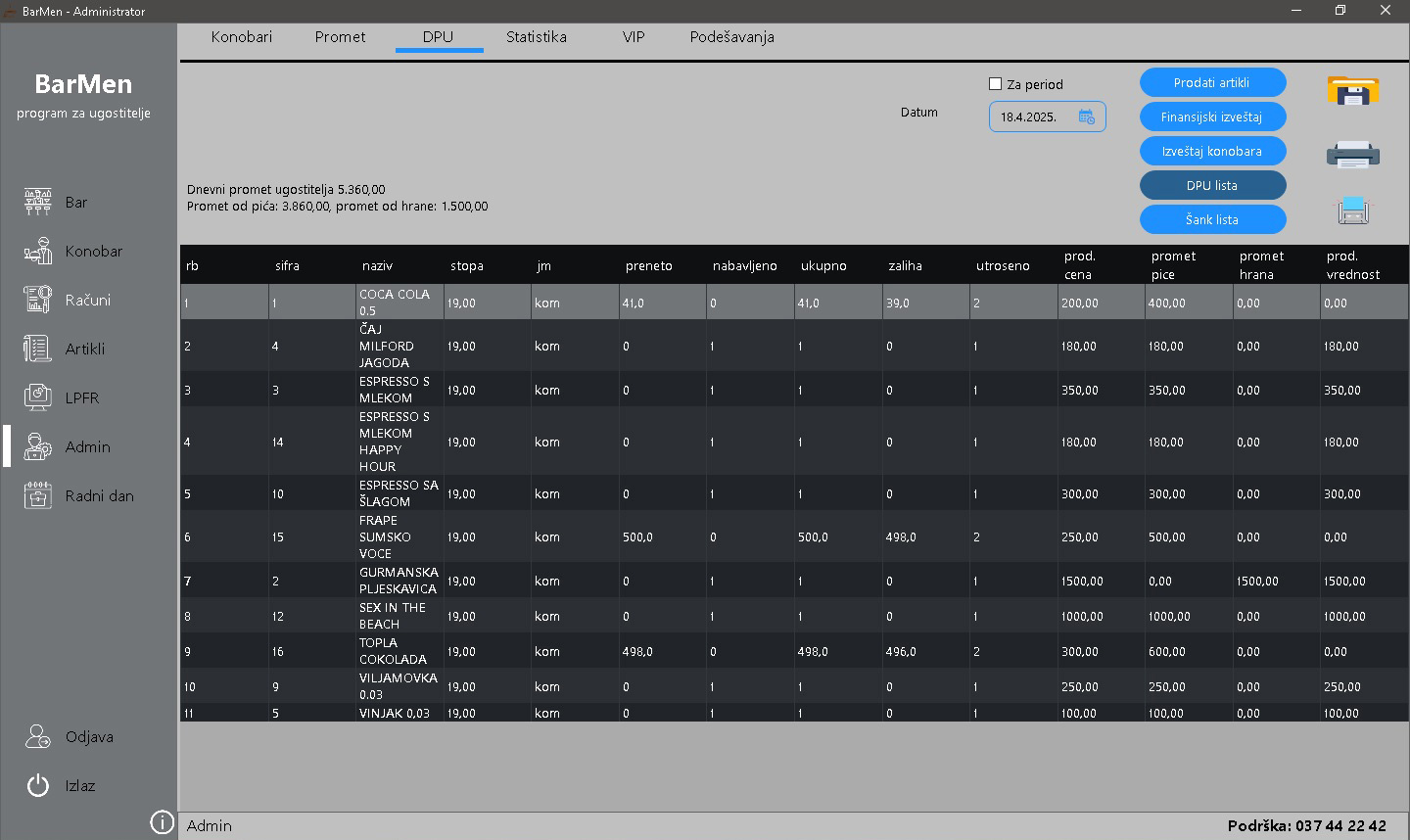Show the Šank lista

point(1212,220)
